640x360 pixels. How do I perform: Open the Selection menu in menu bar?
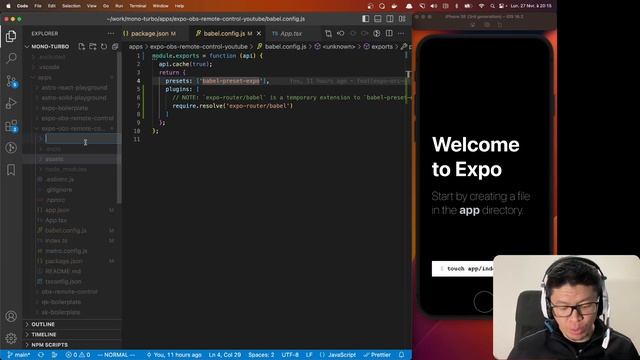point(71,6)
